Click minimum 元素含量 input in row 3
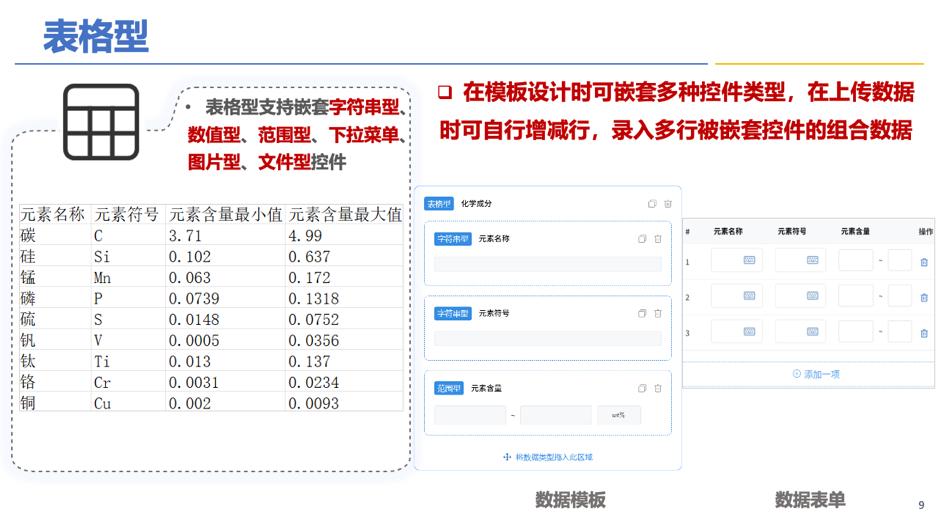The height and width of the screenshot is (528, 939). tap(855, 332)
